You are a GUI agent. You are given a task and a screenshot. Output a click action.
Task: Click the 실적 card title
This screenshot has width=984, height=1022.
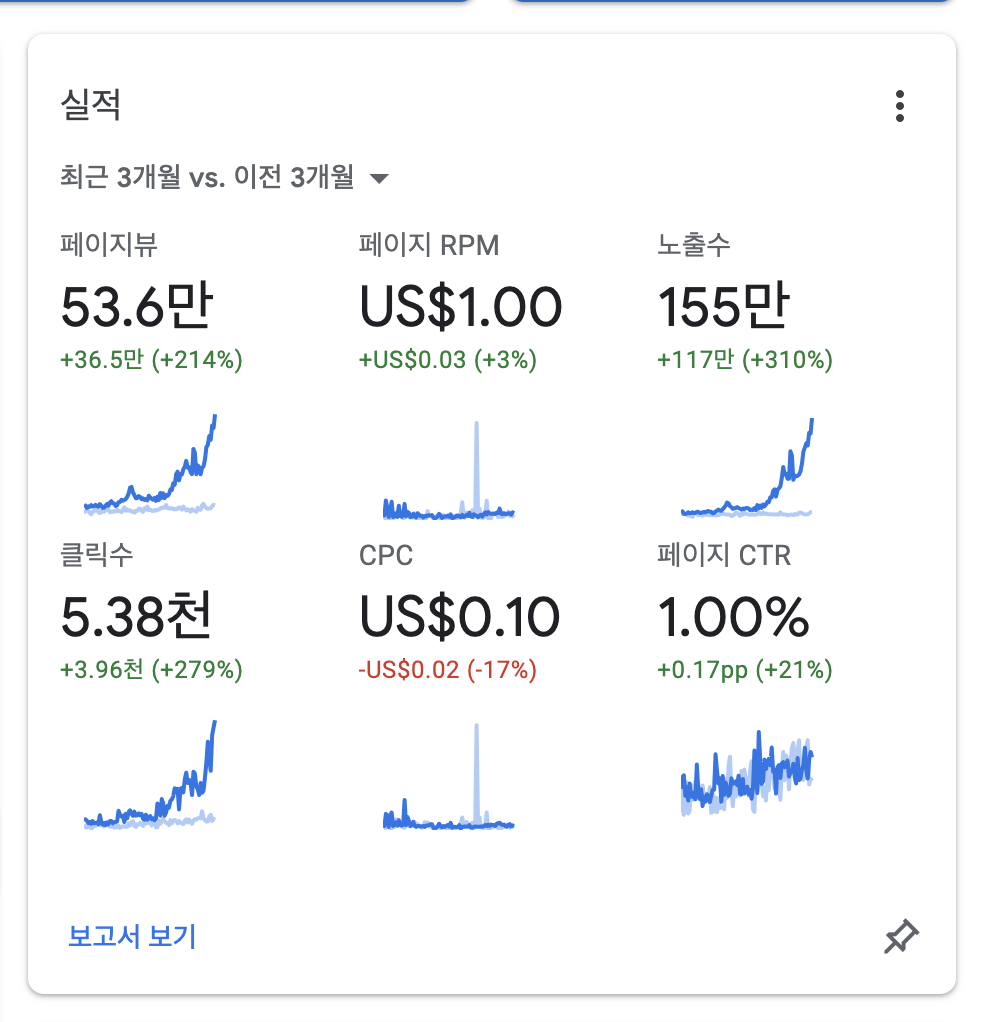click(x=91, y=105)
